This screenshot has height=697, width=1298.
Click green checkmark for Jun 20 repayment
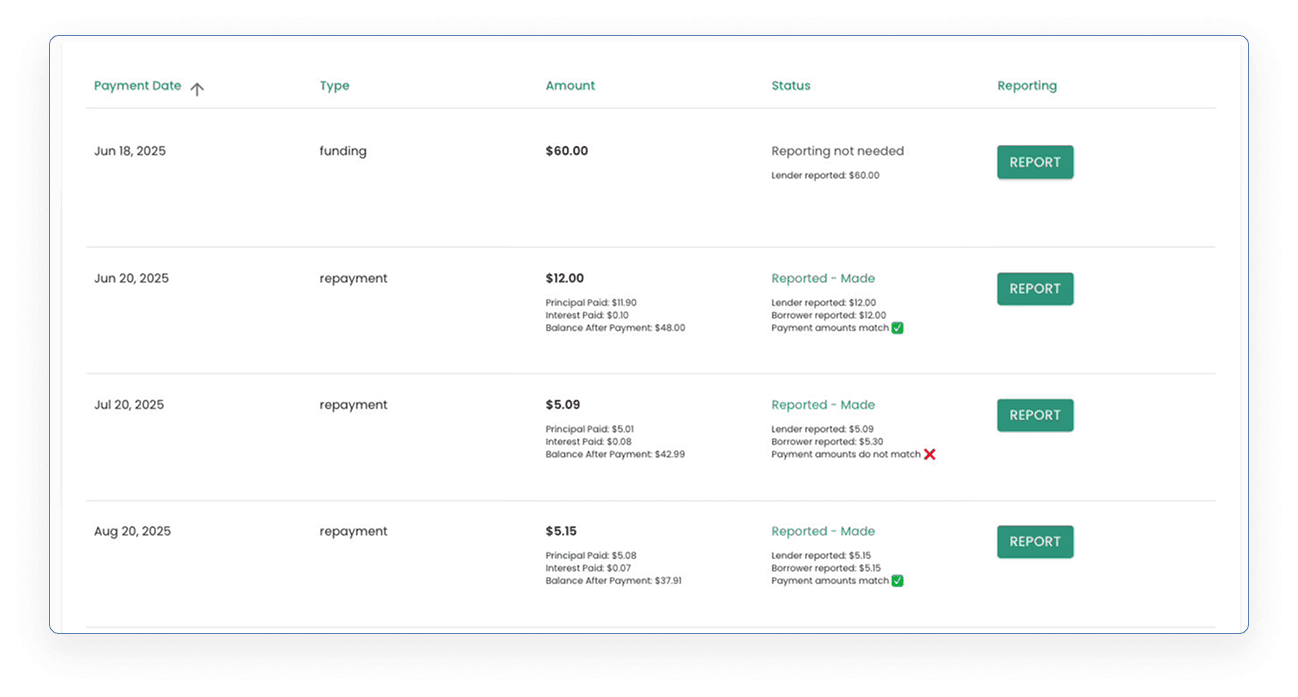click(x=897, y=328)
